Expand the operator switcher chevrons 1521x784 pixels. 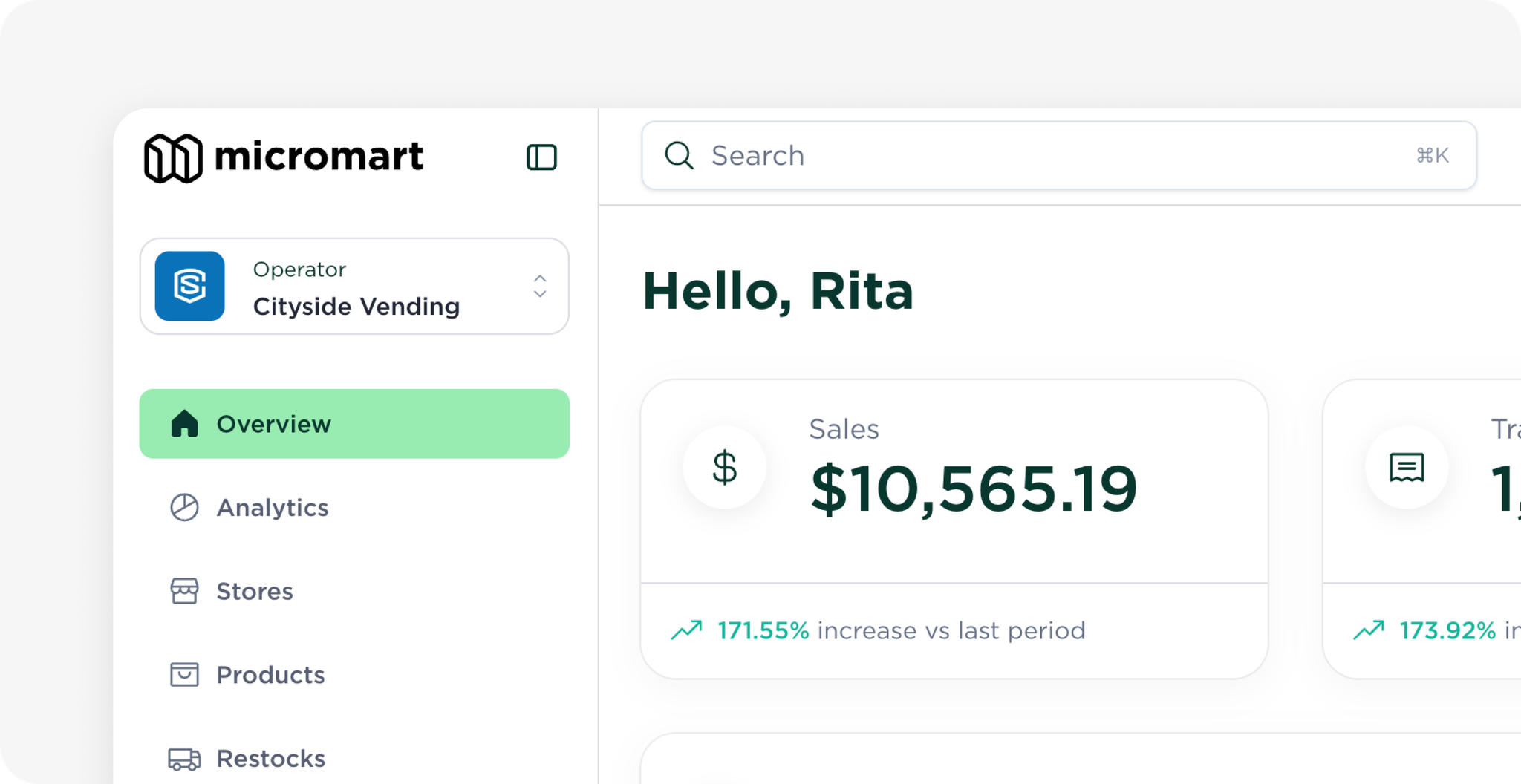[x=540, y=286]
